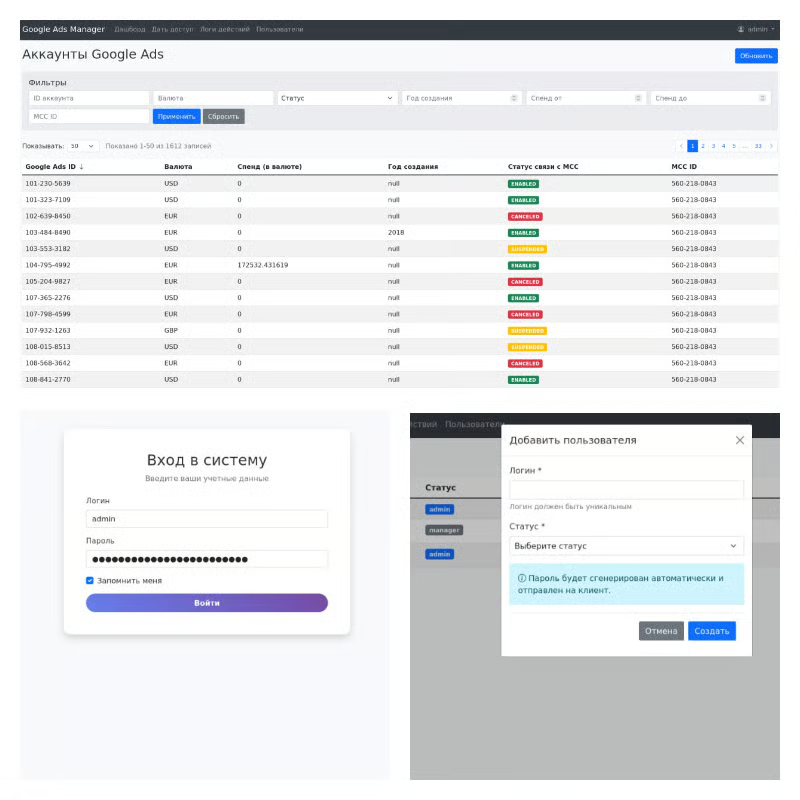Focus the Логин field in login form

point(207,519)
